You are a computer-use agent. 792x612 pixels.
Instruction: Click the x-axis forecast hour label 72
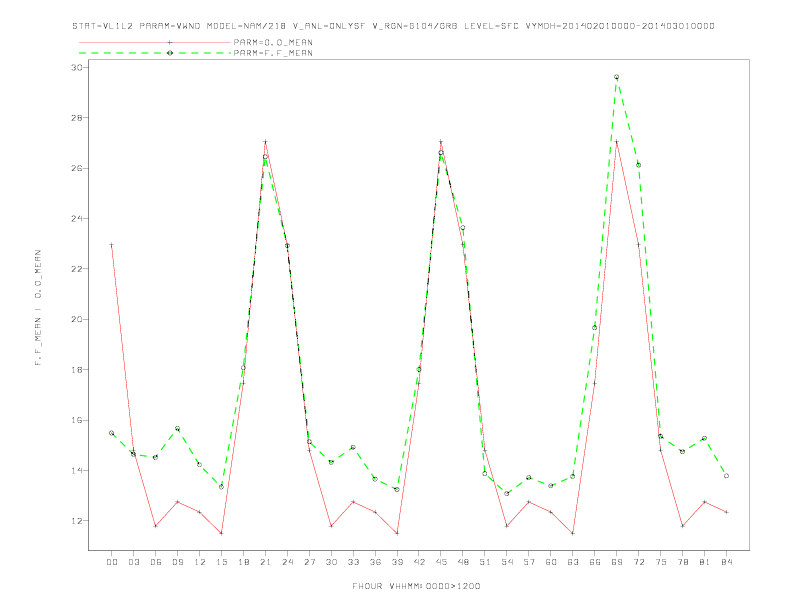pos(638,562)
